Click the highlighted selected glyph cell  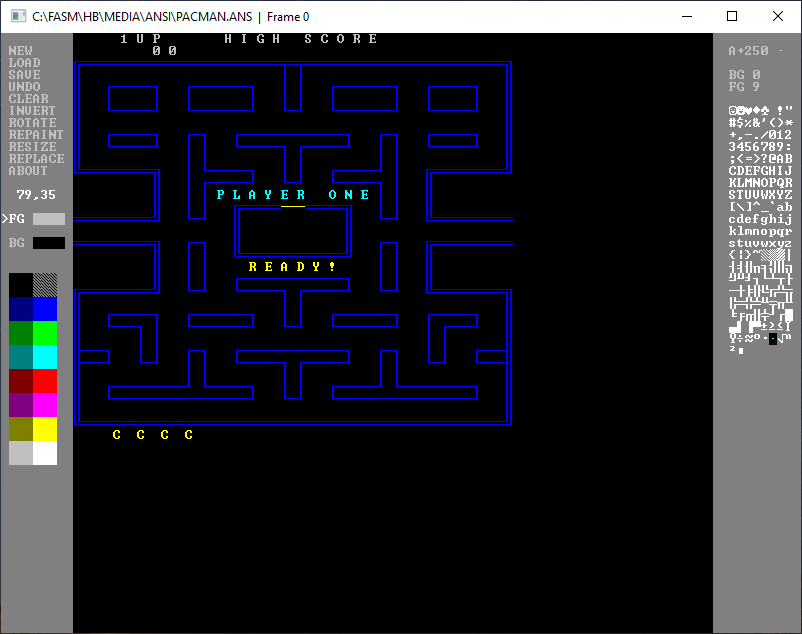click(x=773, y=338)
